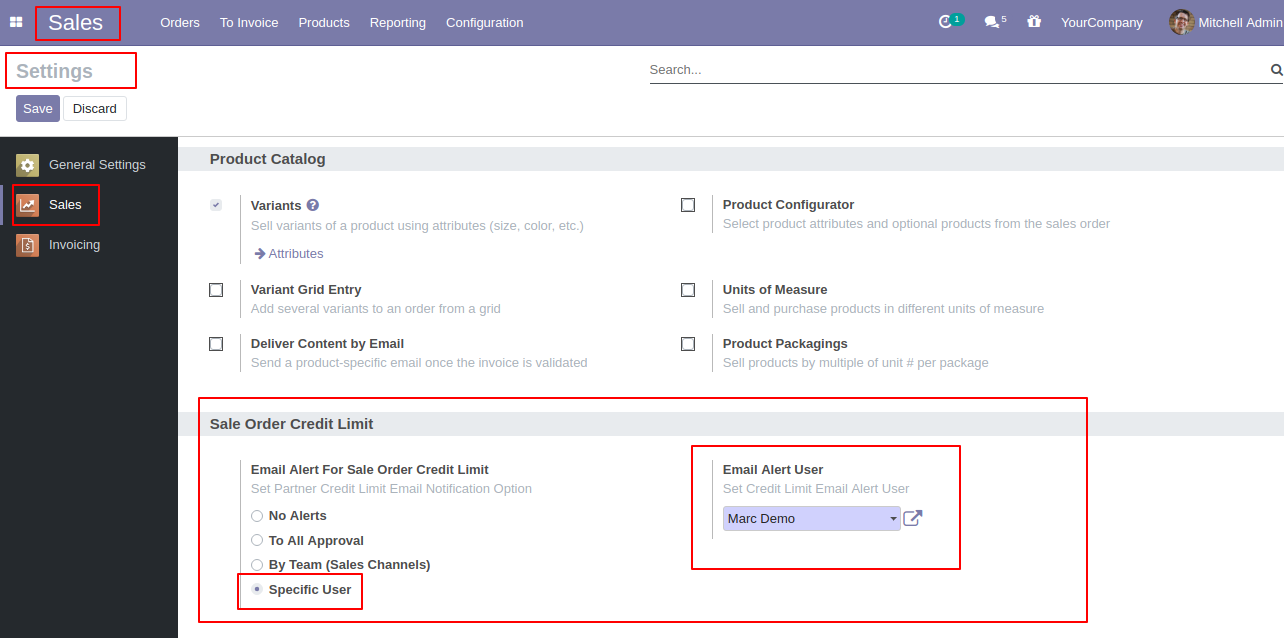Select the Specific User radio option
This screenshot has height=638, width=1284.
tap(257, 590)
